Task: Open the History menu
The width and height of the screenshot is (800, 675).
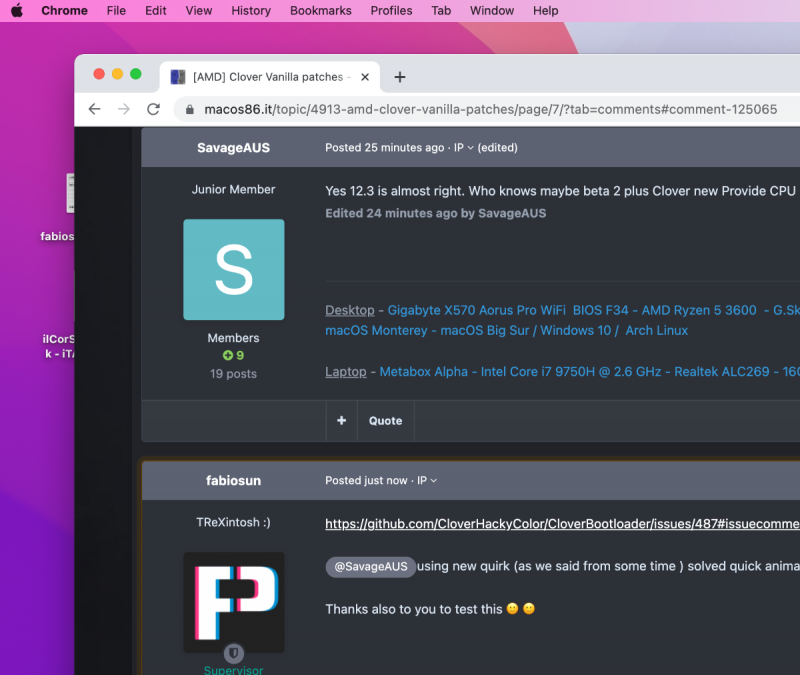Action: pyautogui.click(x=251, y=11)
